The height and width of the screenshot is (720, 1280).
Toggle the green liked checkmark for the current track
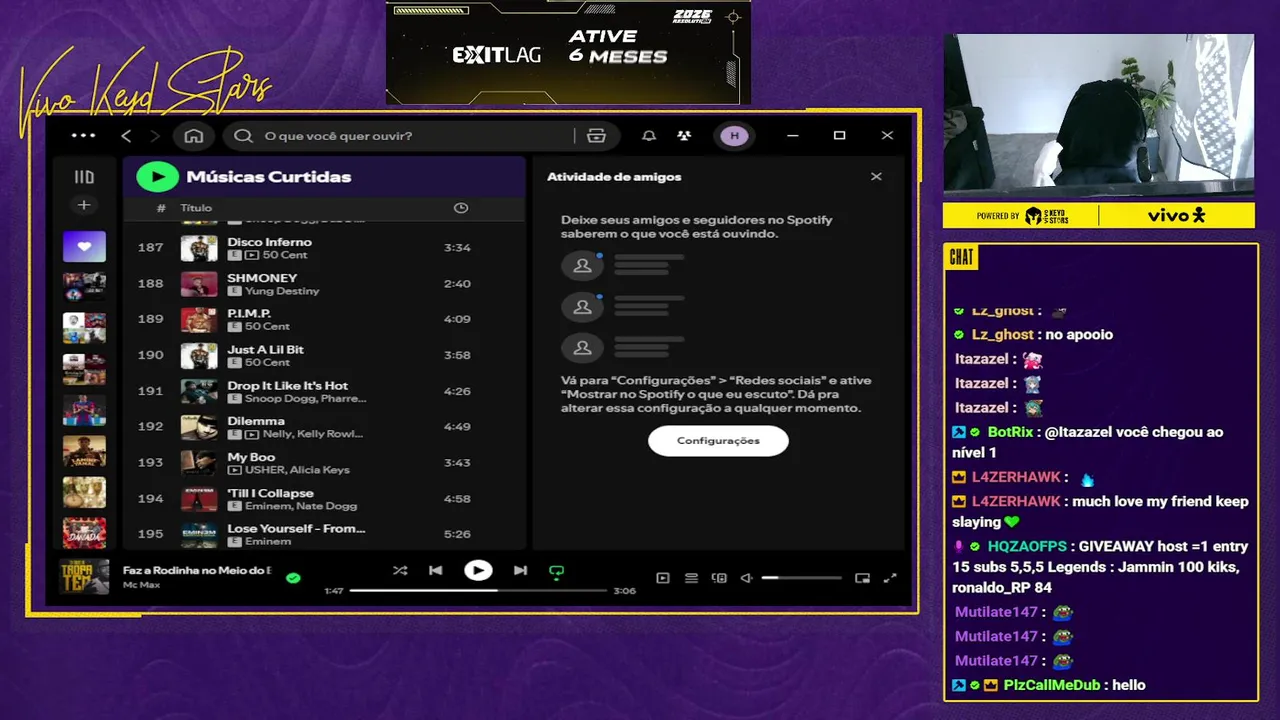pyautogui.click(x=293, y=578)
